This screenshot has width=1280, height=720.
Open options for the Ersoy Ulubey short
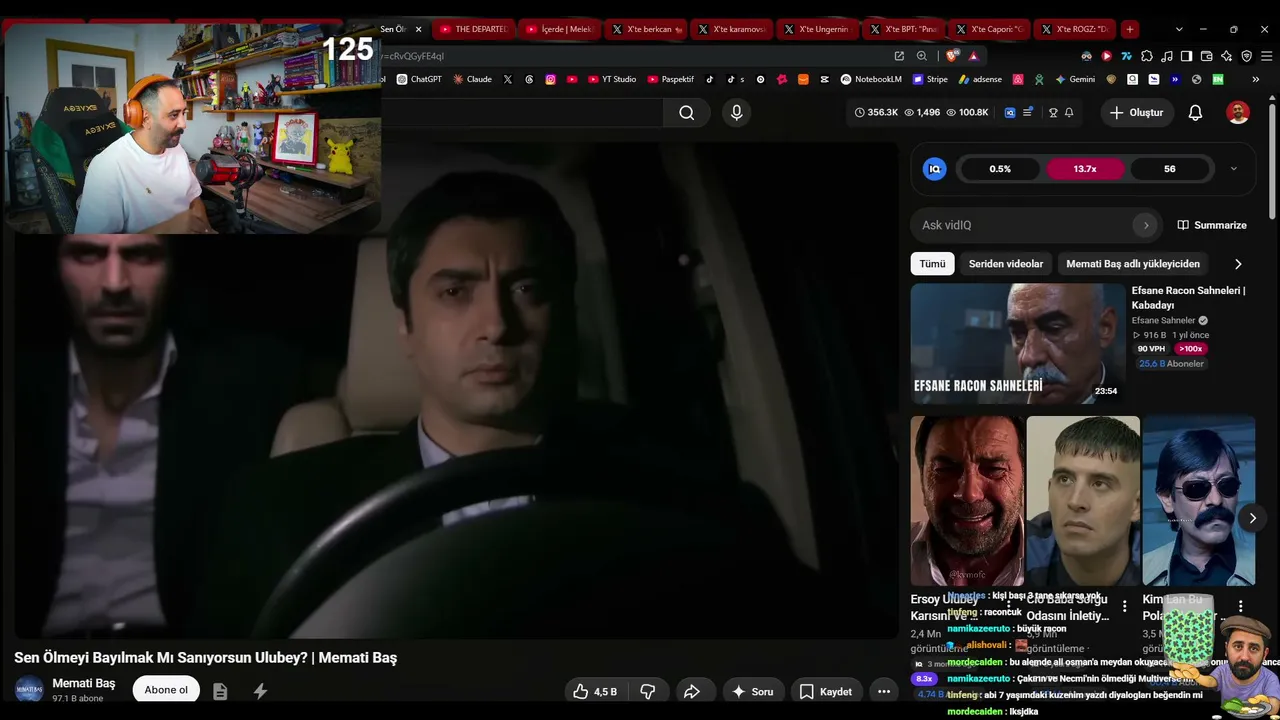(1008, 606)
